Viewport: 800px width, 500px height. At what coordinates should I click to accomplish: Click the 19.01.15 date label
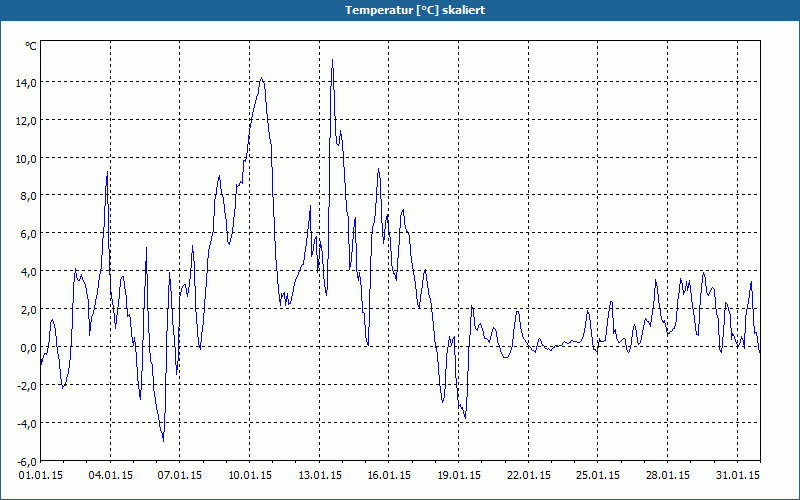coord(459,475)
